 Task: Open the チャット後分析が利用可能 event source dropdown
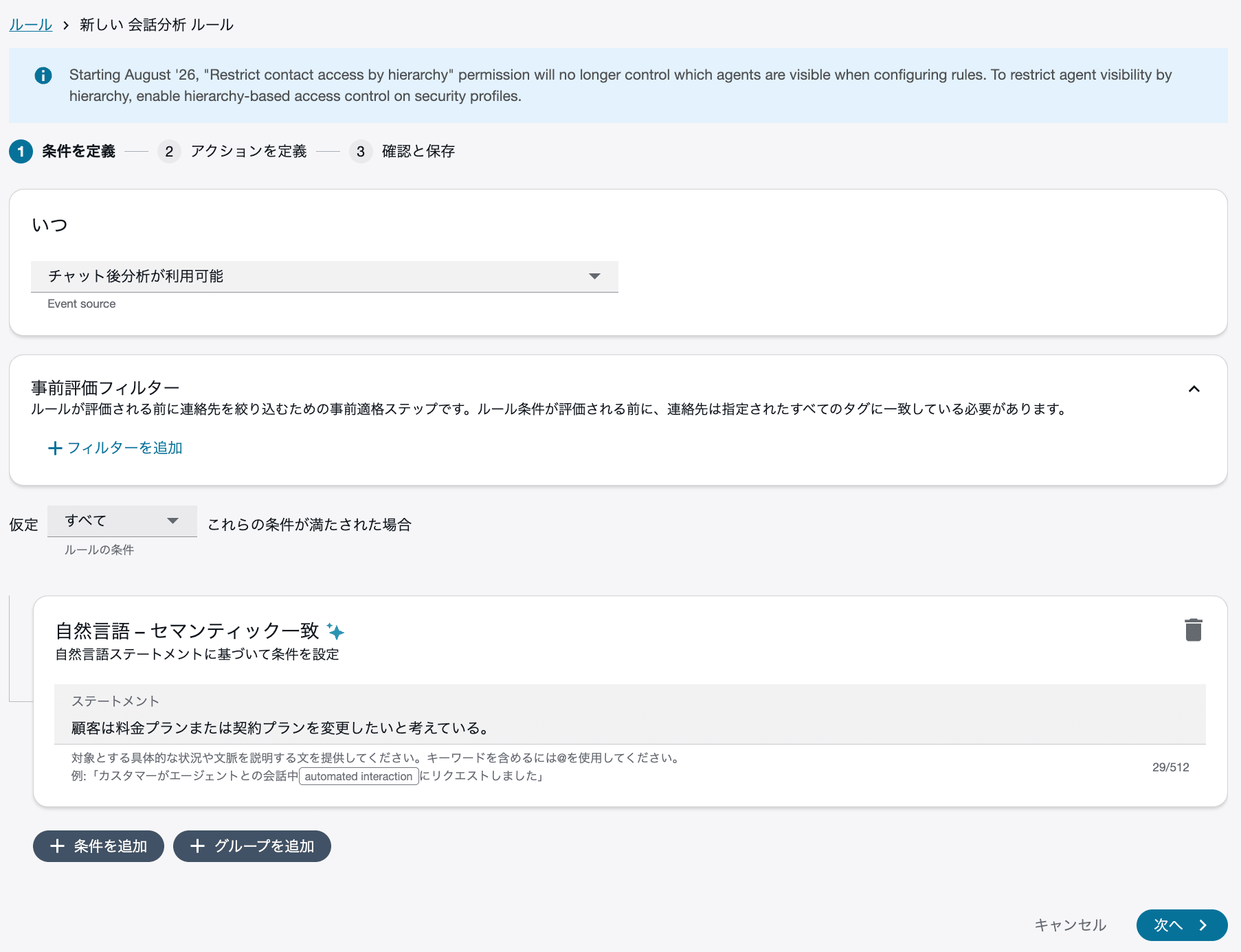(x=324, y=276)
